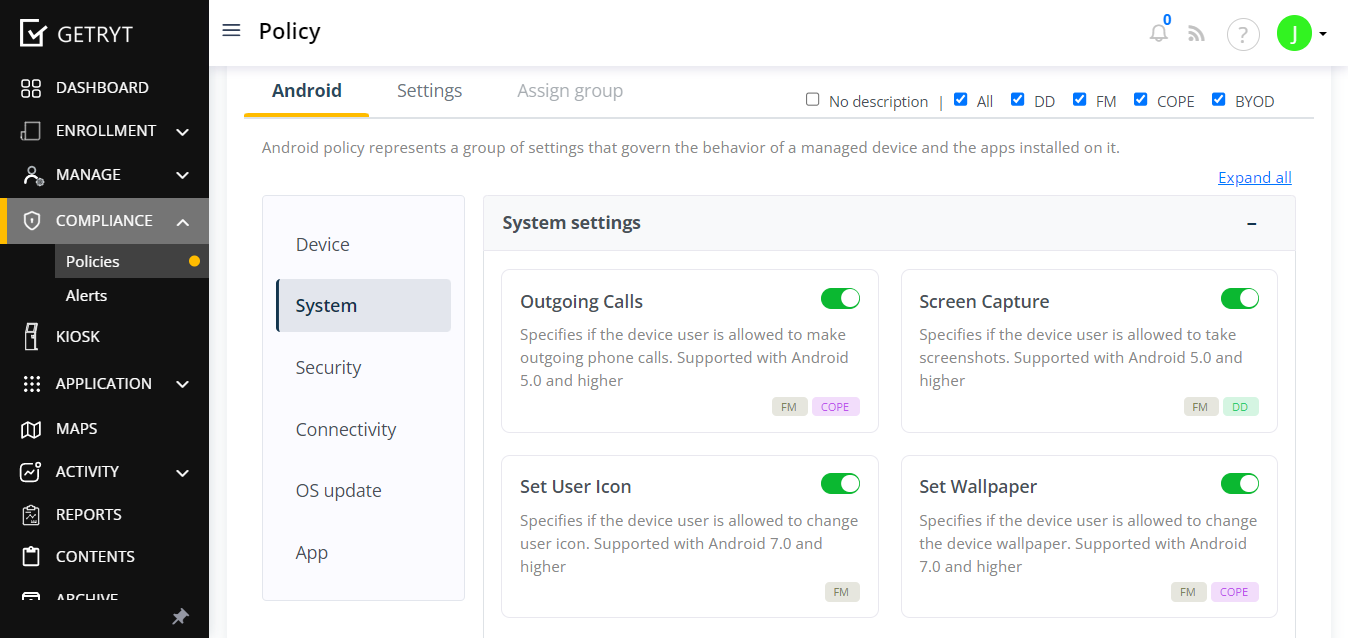Click the yellow dot next to Policies
Viewport: 1348px width, 638px height.
[x=194, y=261]
